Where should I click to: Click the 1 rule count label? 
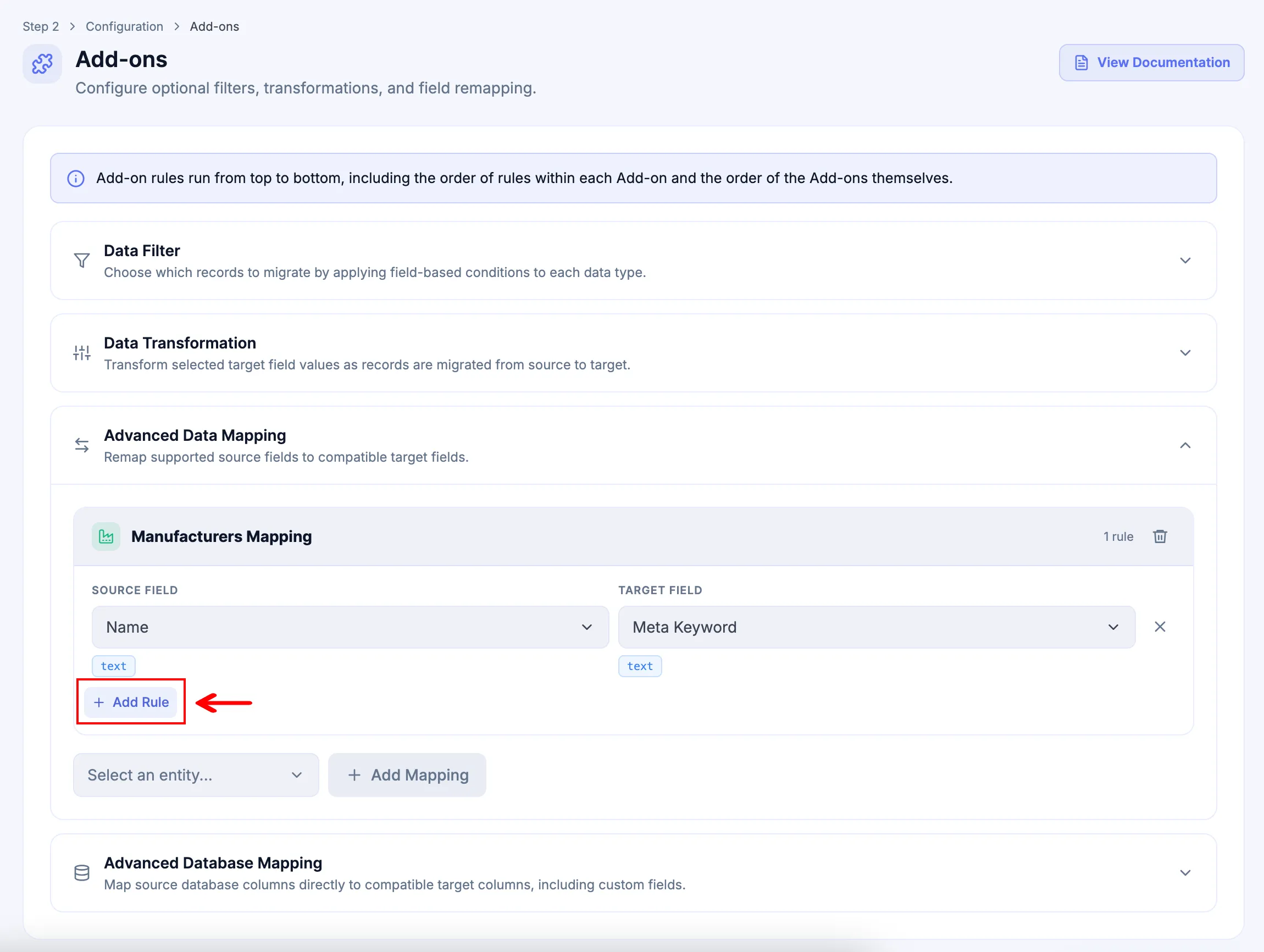(1118, 536)
